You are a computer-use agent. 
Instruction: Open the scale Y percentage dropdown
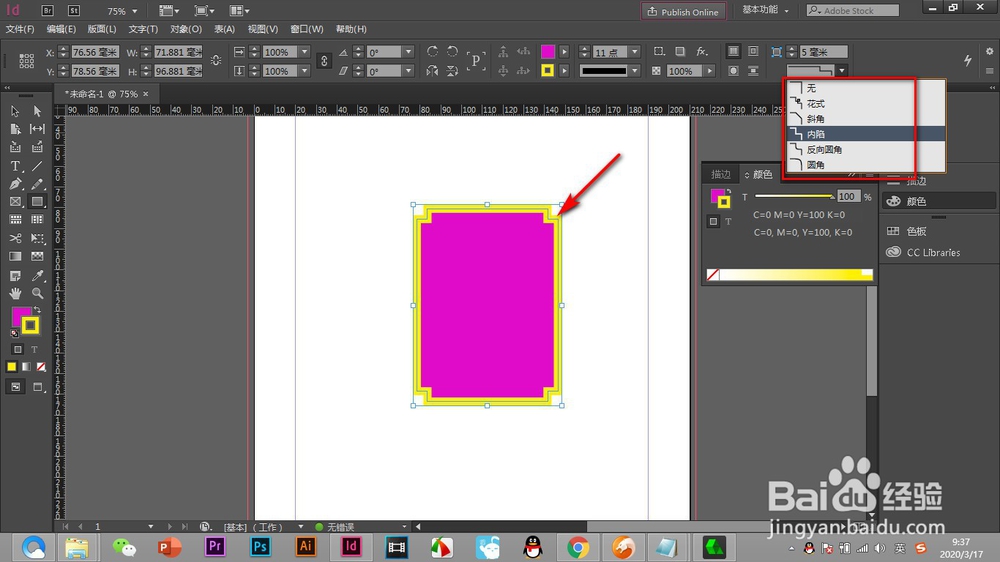tap(304, 71)
